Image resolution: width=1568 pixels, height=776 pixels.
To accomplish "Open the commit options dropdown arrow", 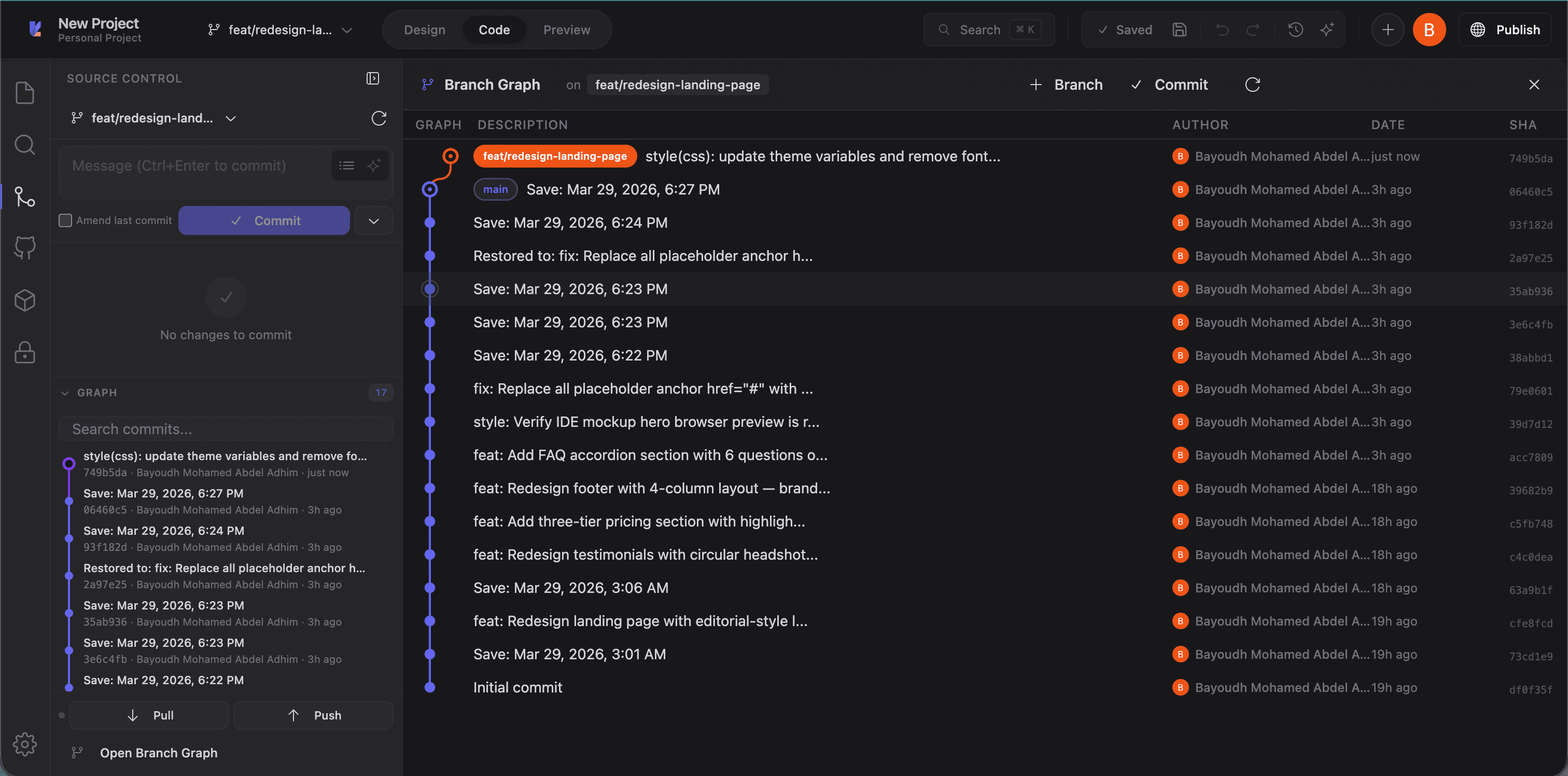I will pos(373,220).
